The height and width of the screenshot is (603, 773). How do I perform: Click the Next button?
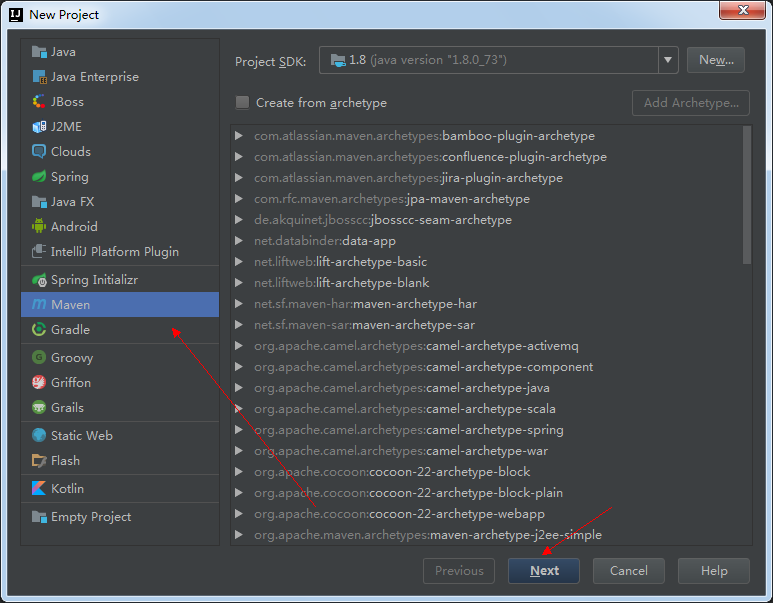544,570
